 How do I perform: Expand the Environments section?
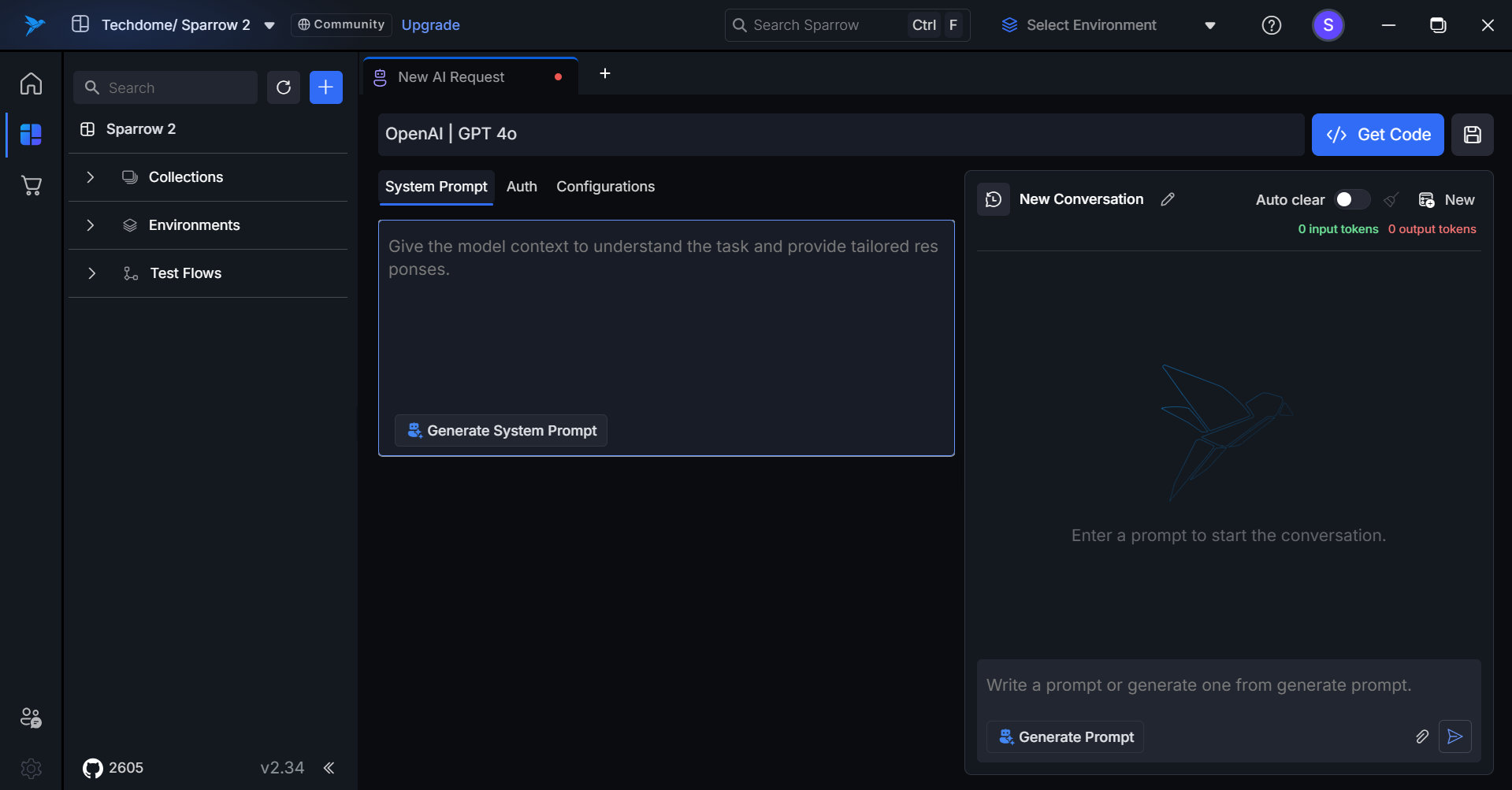91,225
